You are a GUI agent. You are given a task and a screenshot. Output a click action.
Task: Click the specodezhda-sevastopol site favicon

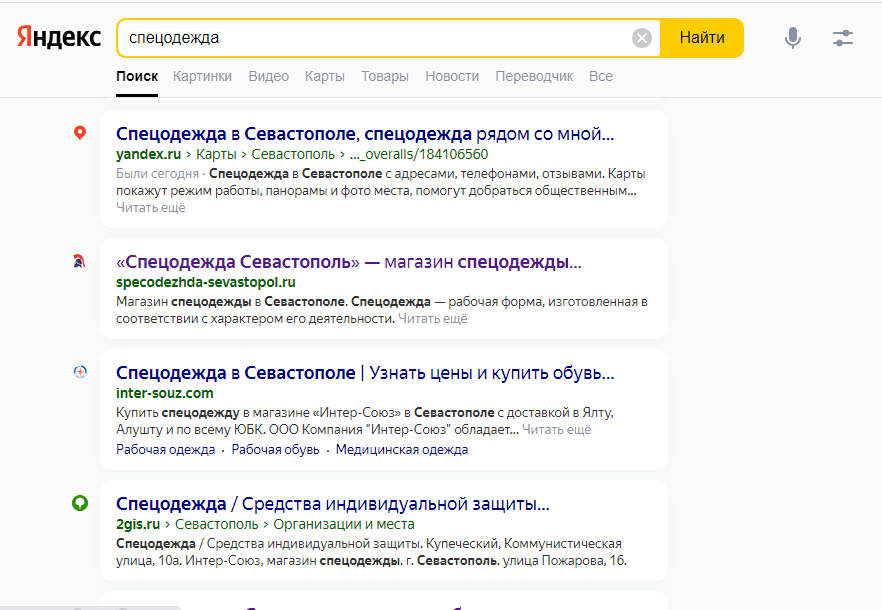(80, 262)
